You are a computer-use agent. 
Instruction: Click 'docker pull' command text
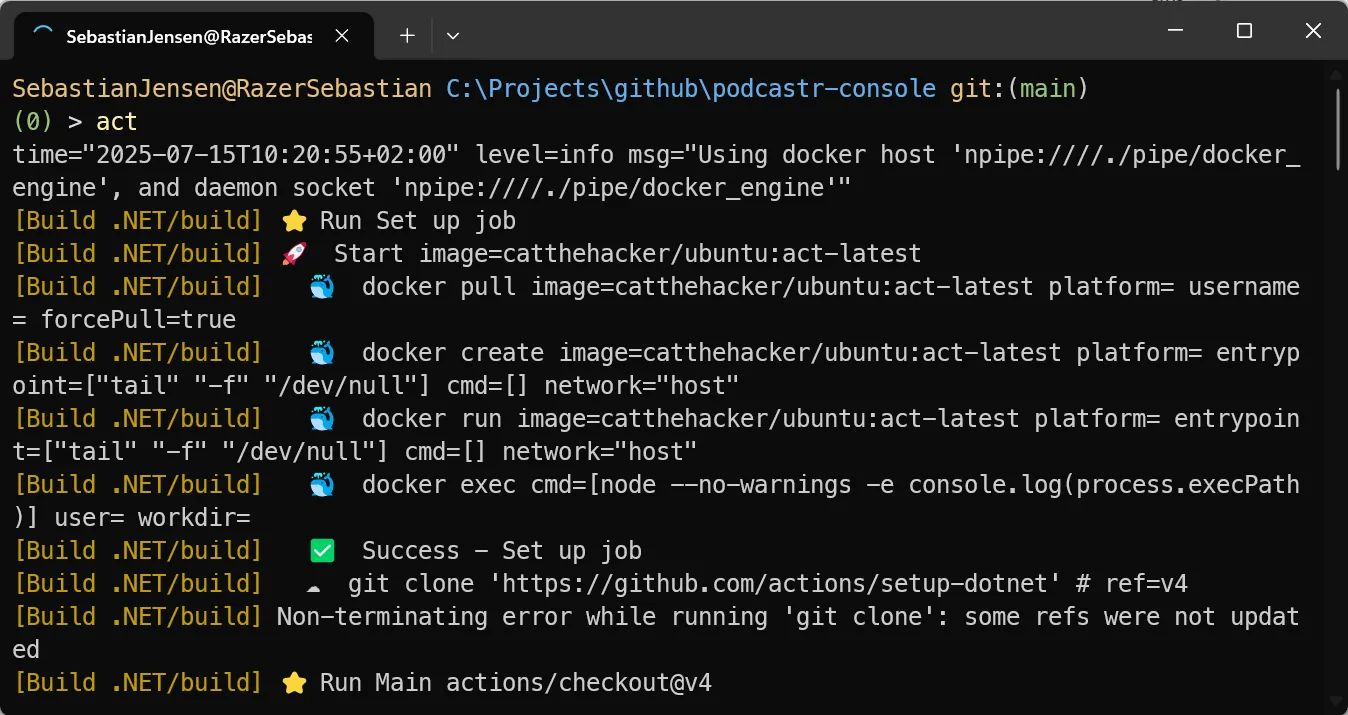pos(439,286)
